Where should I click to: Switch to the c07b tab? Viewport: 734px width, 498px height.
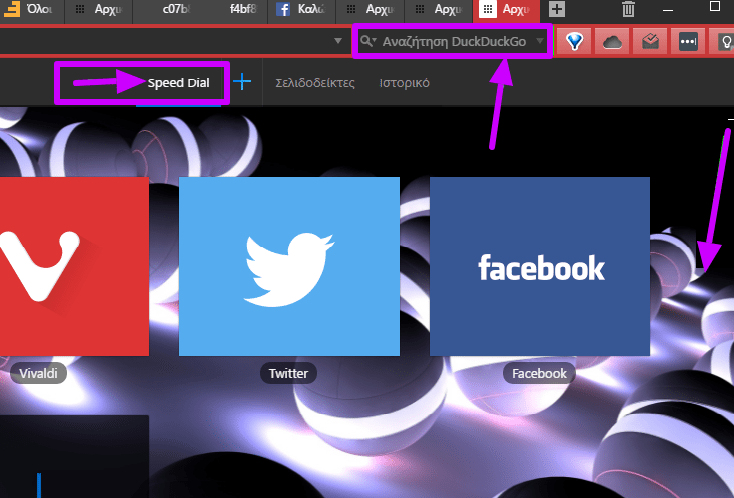click(166, 9)
